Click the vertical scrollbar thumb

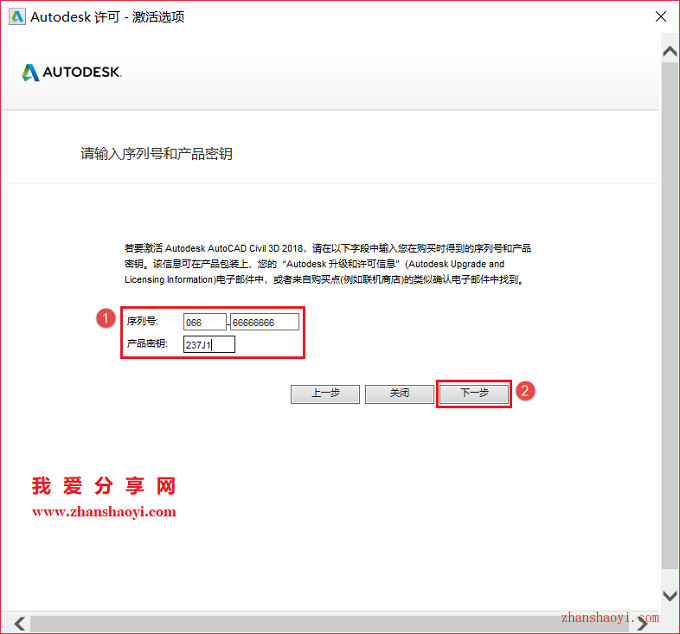[x=670, y=315]
